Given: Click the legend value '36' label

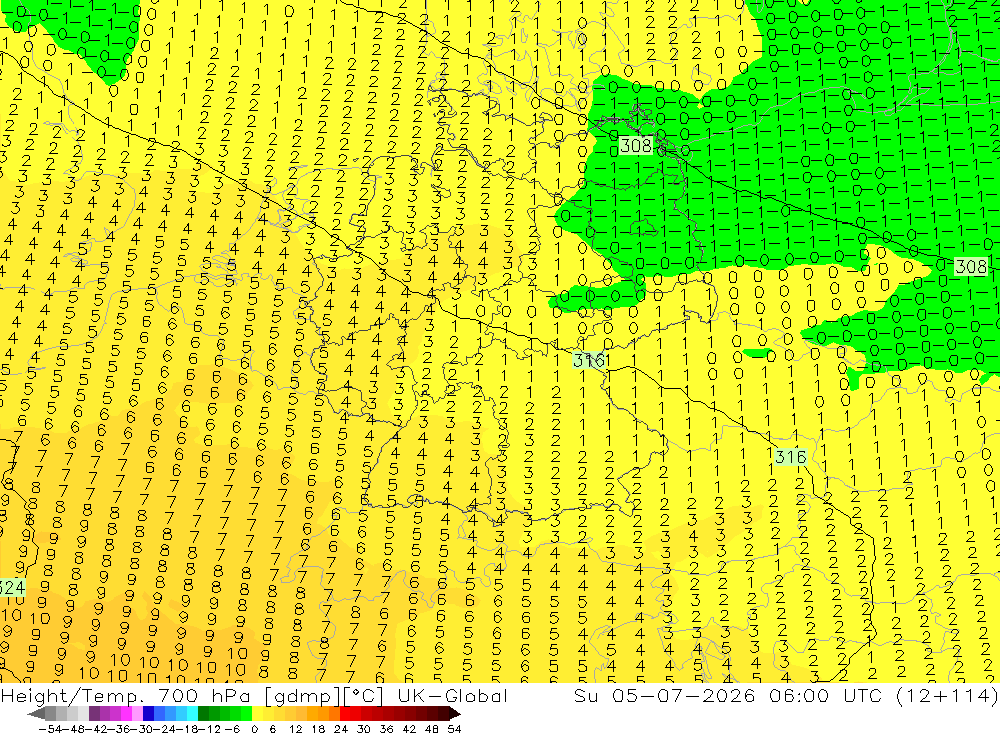Looking at the screenshot, I should click(x=386, y=729).
